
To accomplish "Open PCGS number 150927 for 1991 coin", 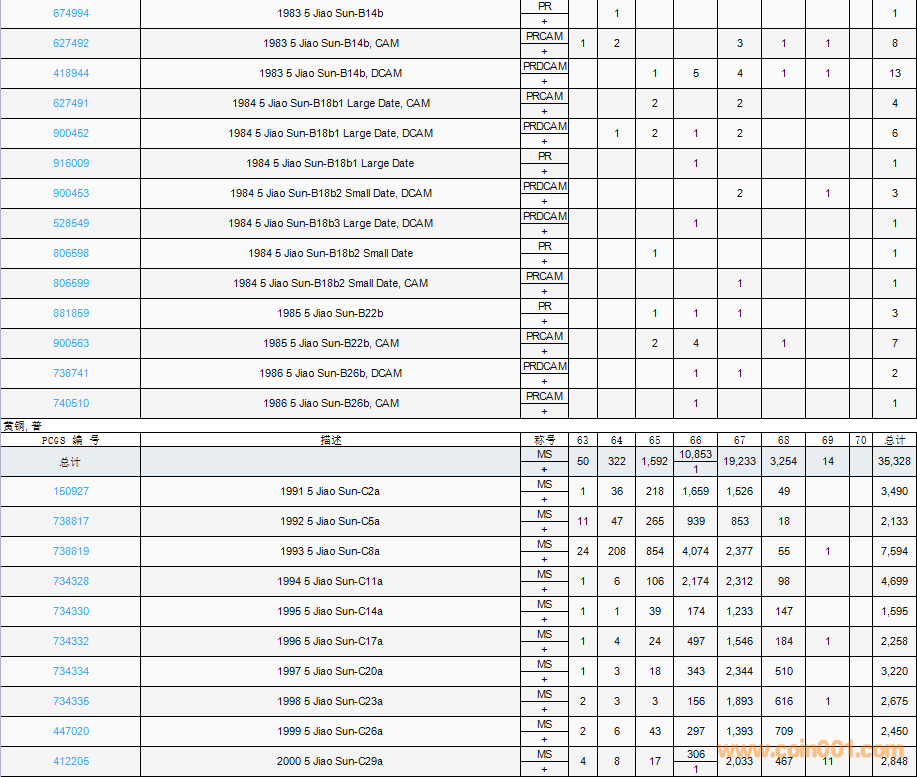I will (x=71, y=491).
